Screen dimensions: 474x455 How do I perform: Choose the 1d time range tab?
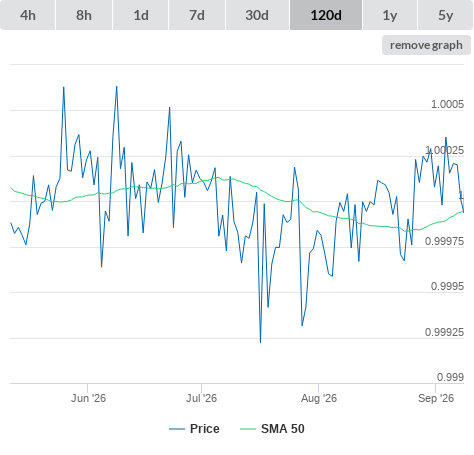coord(141,15)
